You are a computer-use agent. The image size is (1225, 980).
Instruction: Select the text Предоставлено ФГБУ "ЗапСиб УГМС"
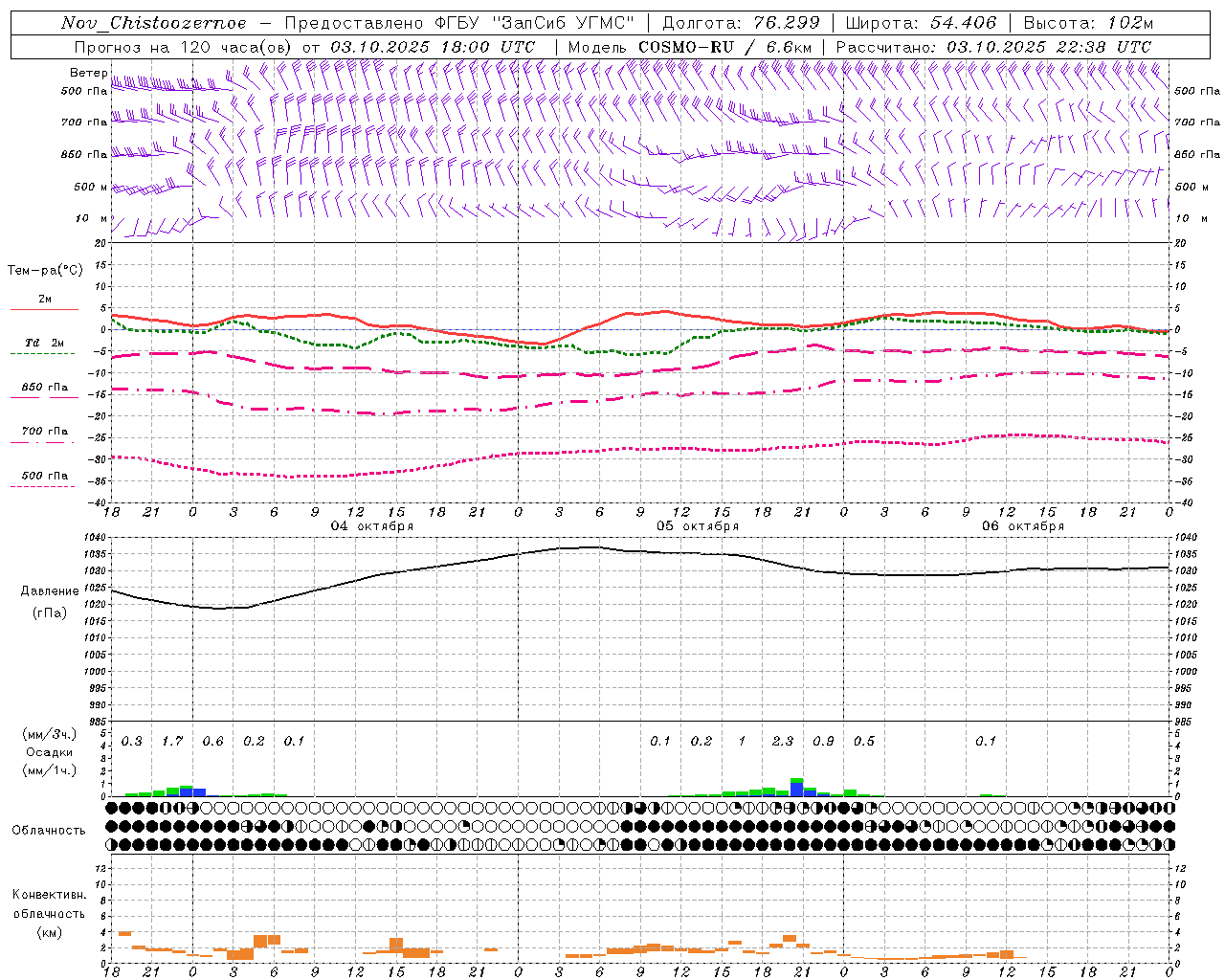coord(460,23)
